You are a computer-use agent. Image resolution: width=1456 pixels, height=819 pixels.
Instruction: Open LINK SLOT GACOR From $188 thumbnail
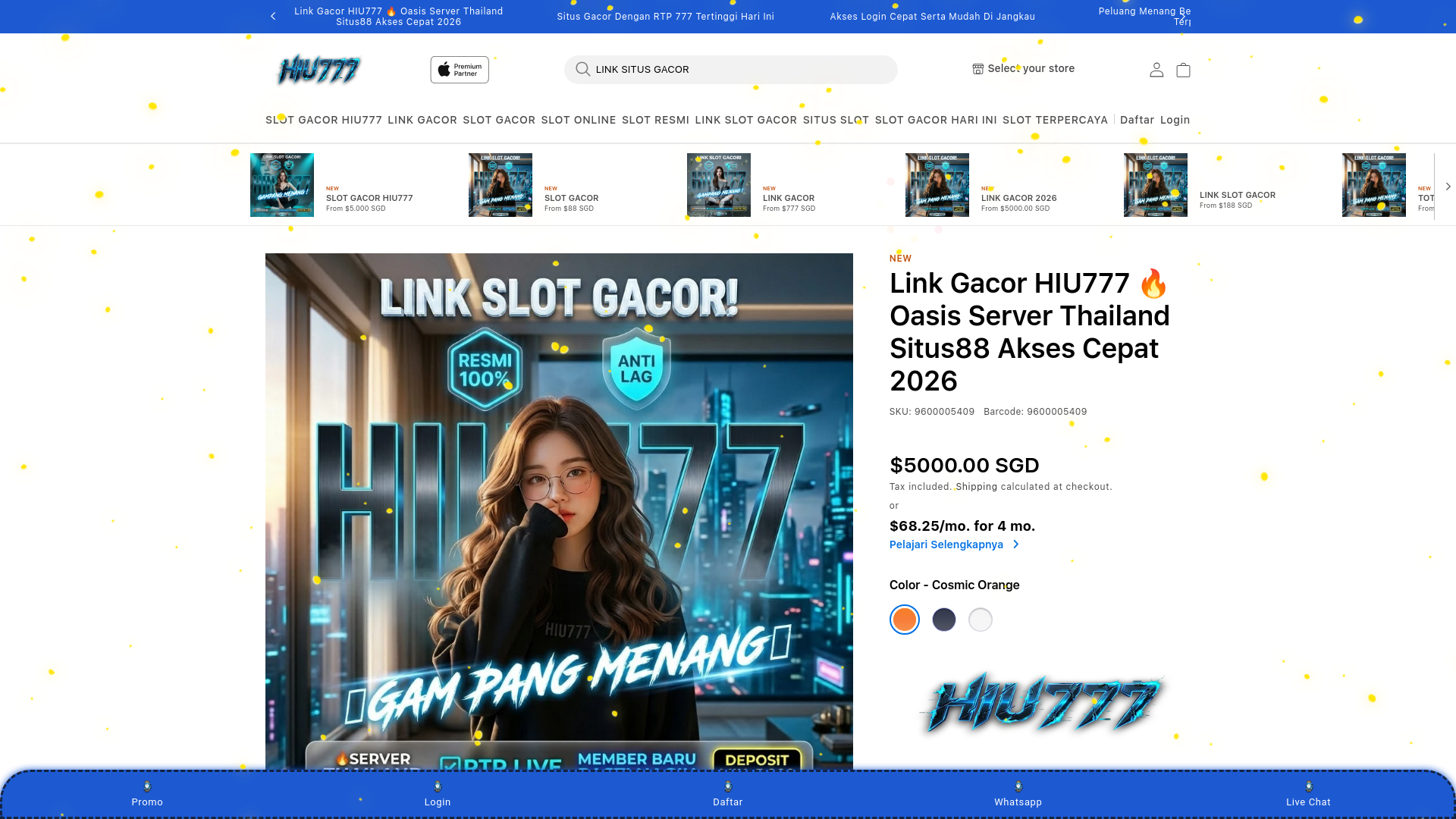tap(1156, 185)
